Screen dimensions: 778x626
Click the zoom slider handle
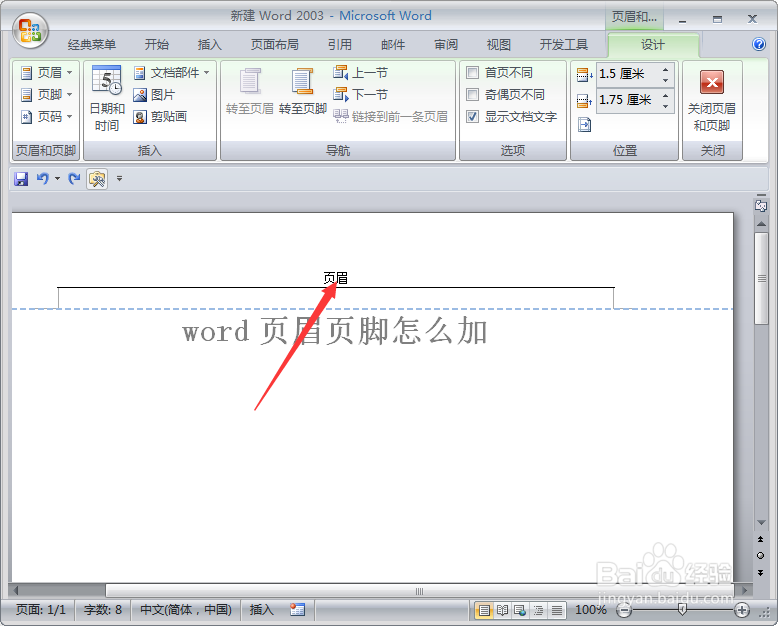click(683, 610)
